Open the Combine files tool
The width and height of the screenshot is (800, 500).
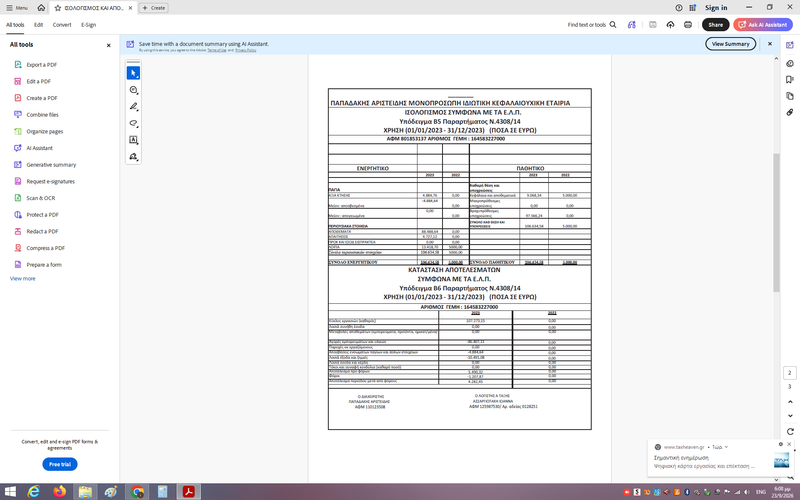[x=36, y=115]
